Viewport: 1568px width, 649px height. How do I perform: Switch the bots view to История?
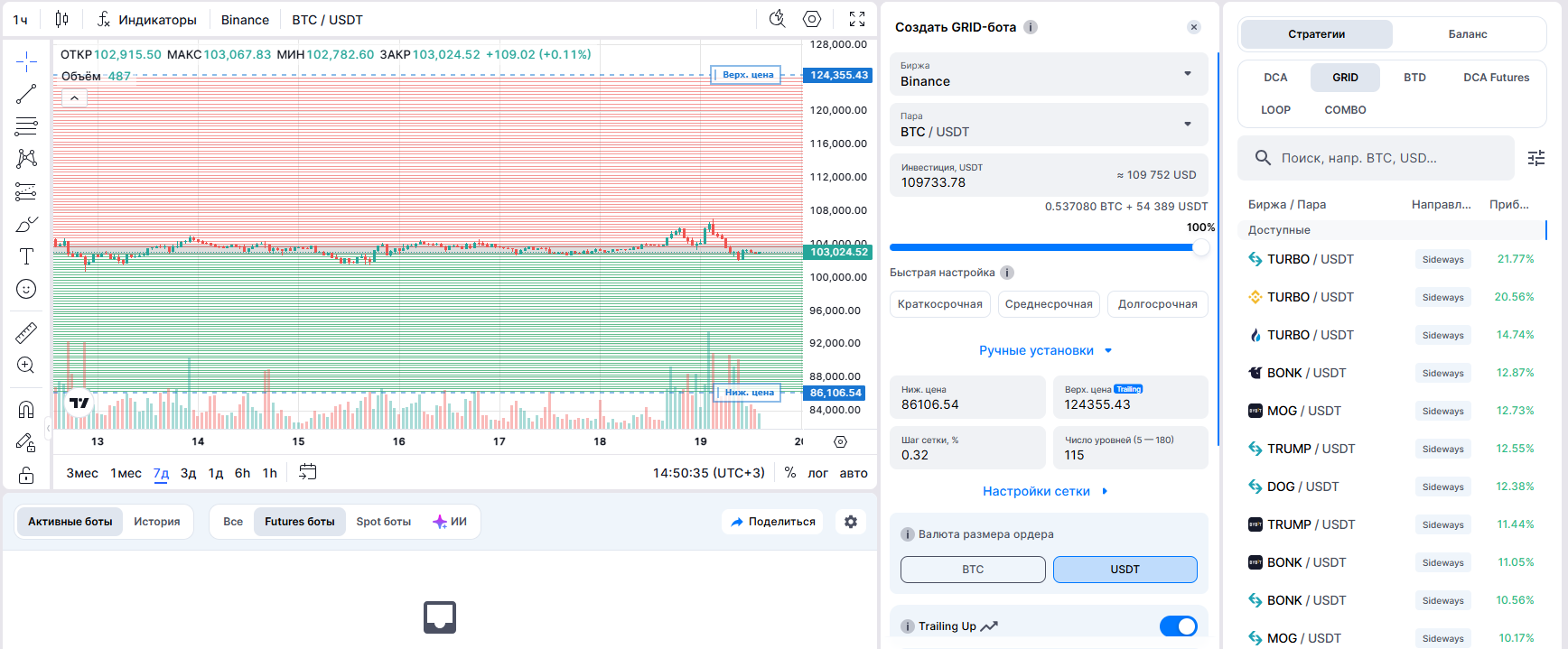pos(157,522)
